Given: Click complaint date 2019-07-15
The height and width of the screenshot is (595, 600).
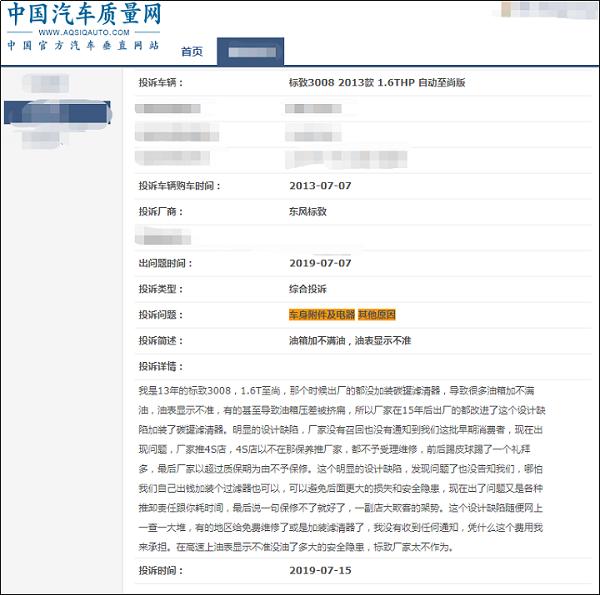Looking at the screenshot, I should click(320, 571).
